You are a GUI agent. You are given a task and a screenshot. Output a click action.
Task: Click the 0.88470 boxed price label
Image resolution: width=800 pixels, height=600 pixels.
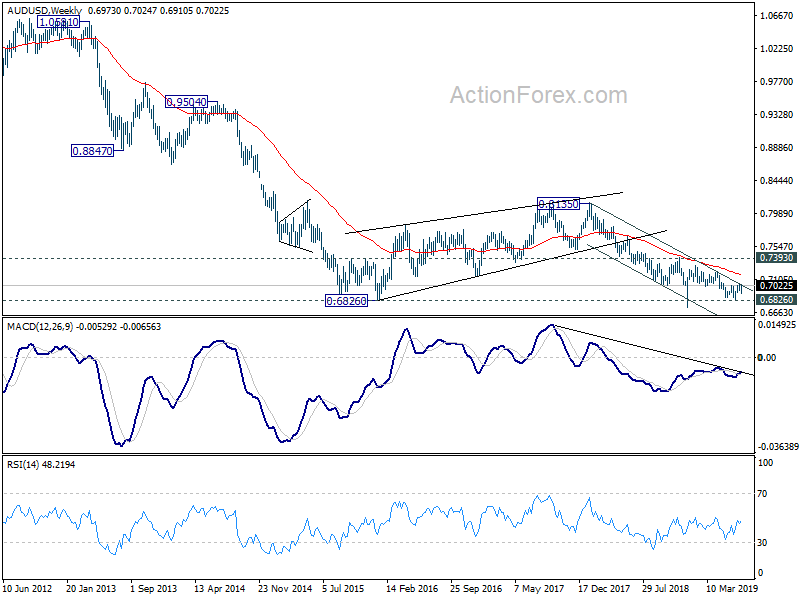(93, 151)
